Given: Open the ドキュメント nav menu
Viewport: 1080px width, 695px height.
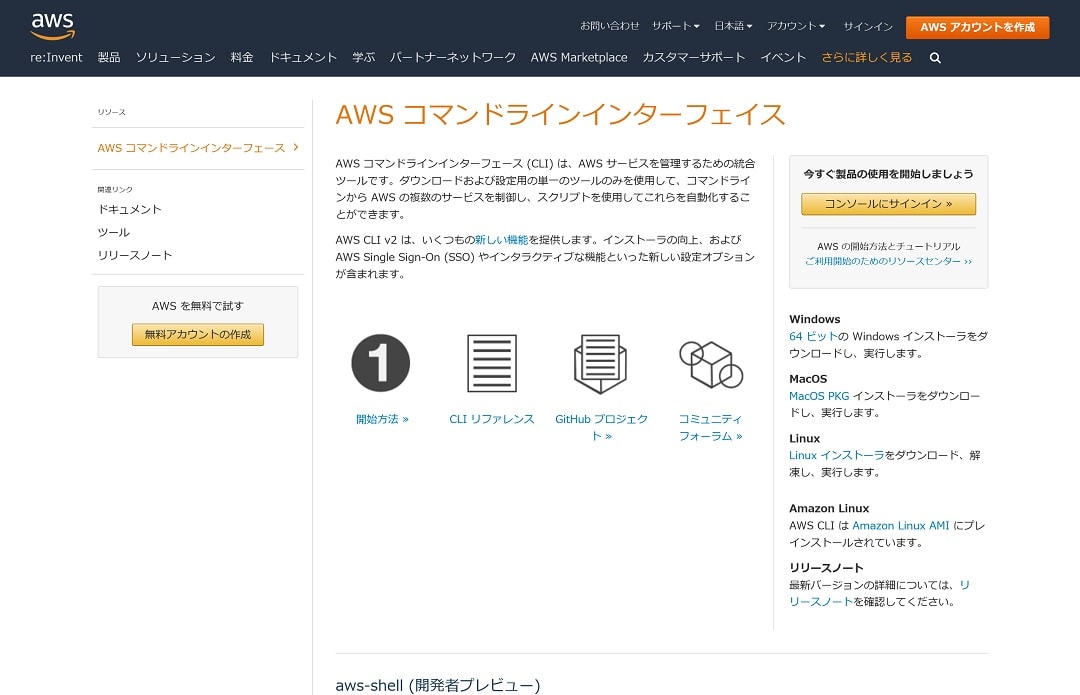Looking at the screenshot, I should [x=302, y=58].
